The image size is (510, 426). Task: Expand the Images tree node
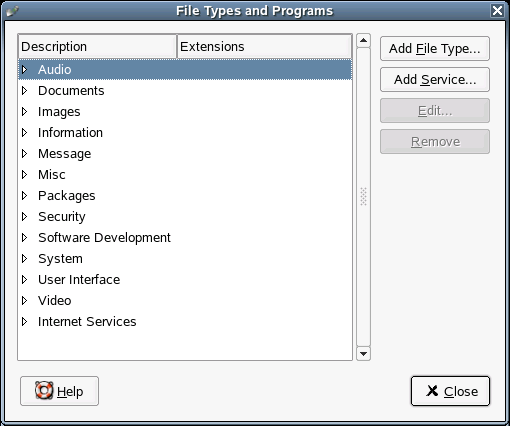tap(24, 111)
